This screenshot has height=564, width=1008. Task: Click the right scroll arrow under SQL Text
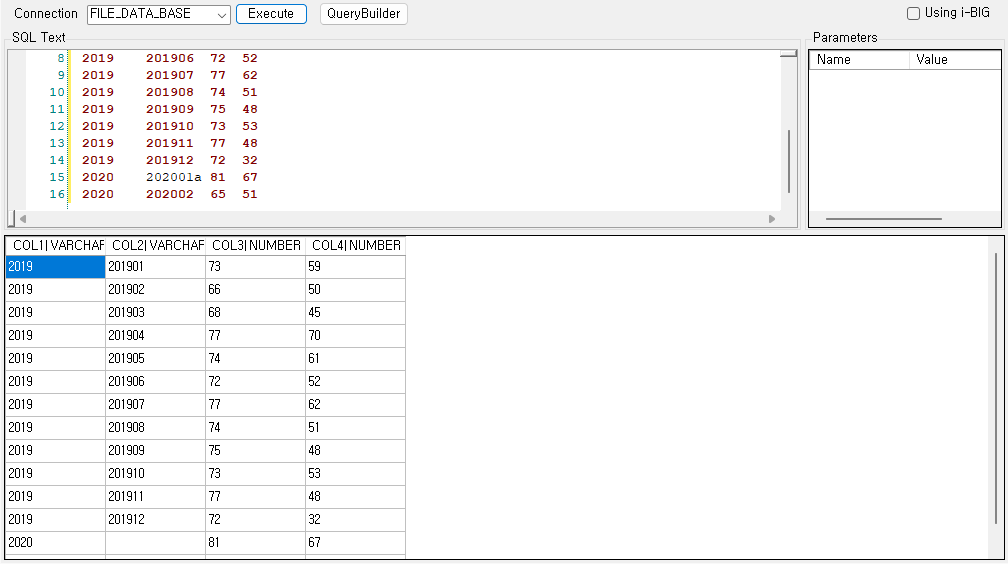pyautogui.click(x=771, y=219)
